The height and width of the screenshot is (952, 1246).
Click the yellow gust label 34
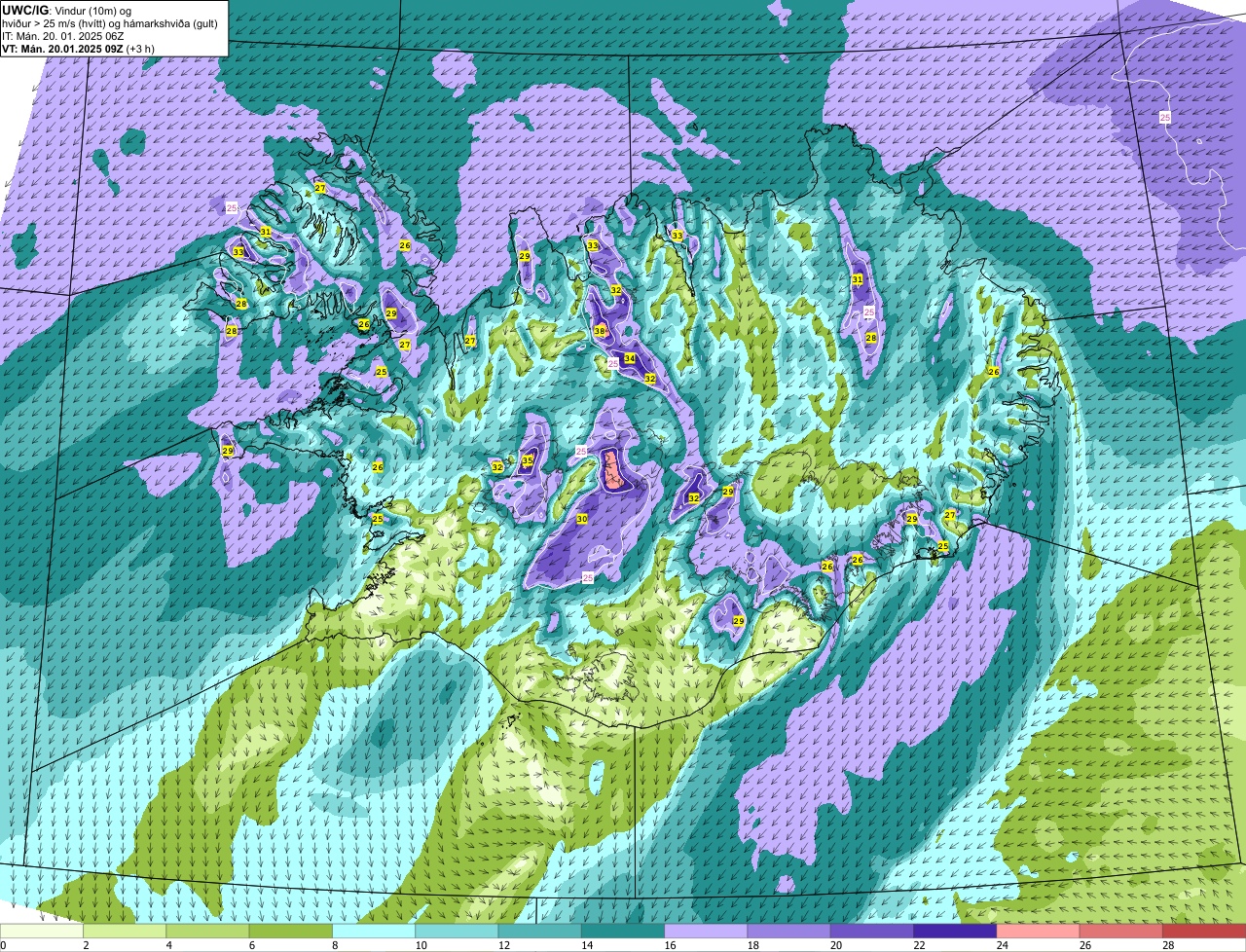630,358
